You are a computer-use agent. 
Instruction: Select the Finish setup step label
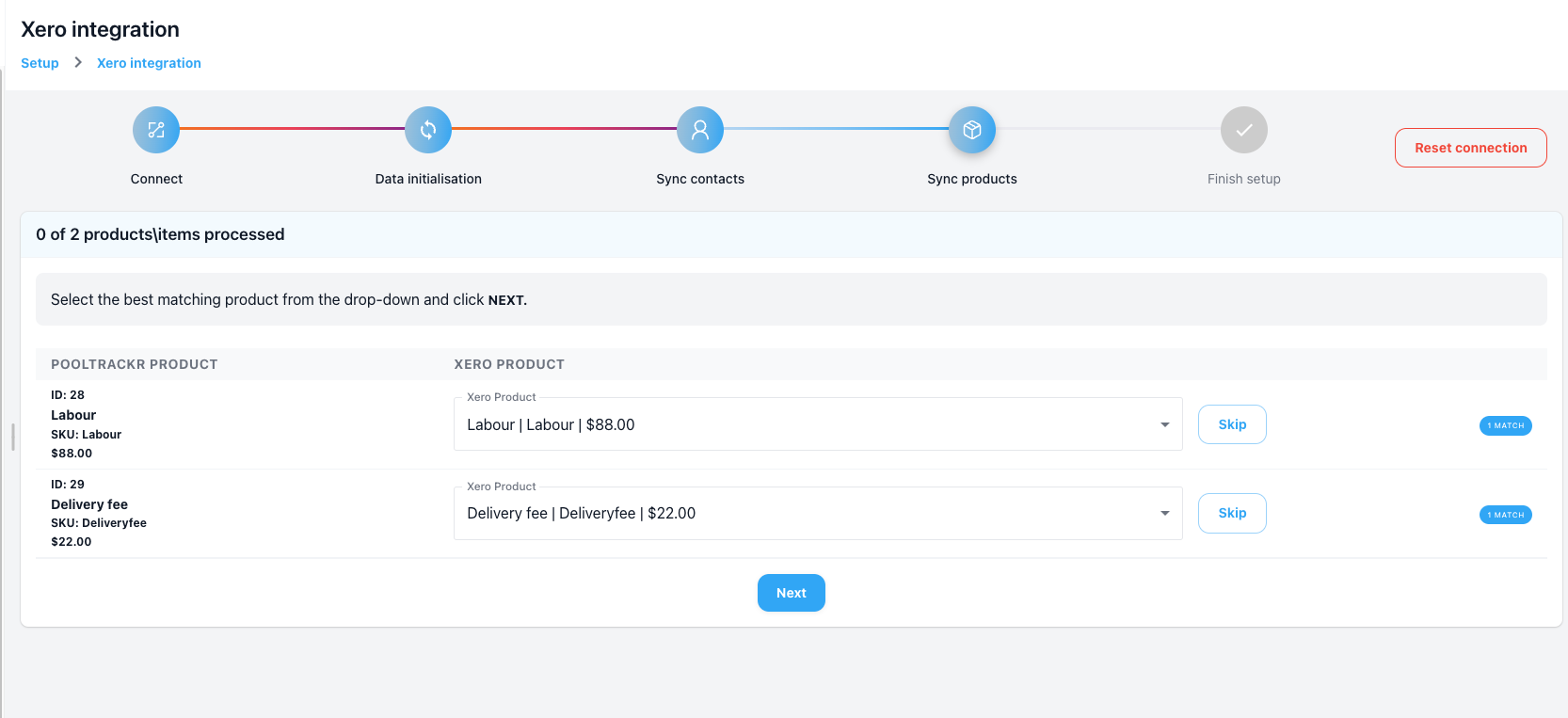pyautogui.click(x=1244, y=179)
